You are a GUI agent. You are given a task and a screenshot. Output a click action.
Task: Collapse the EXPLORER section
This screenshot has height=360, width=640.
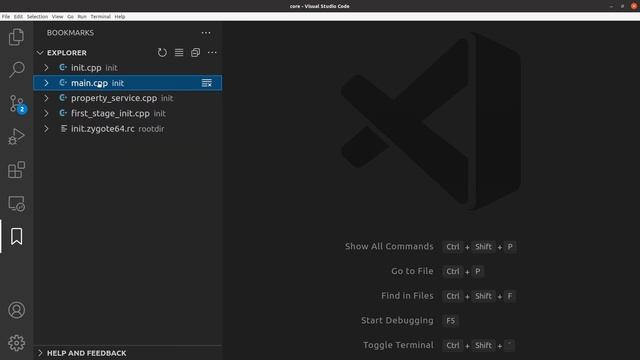coord(40,53)
